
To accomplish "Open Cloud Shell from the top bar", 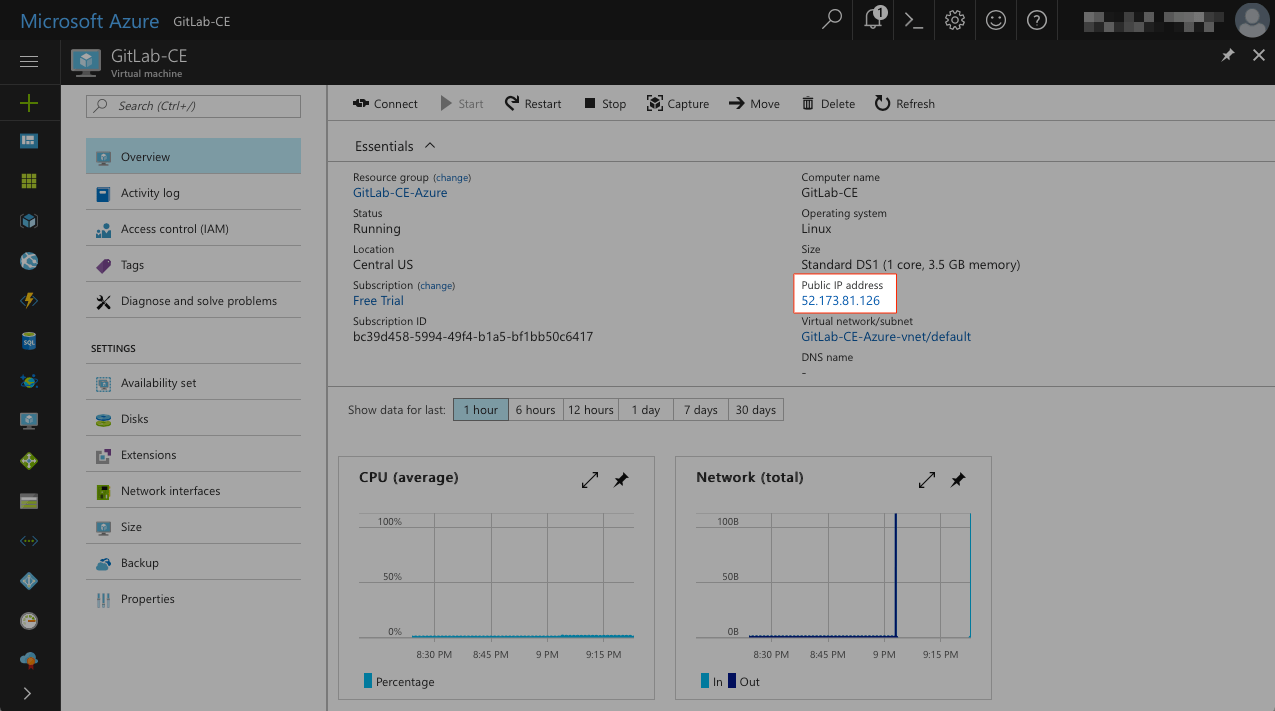I will click(x=912, y=20).
